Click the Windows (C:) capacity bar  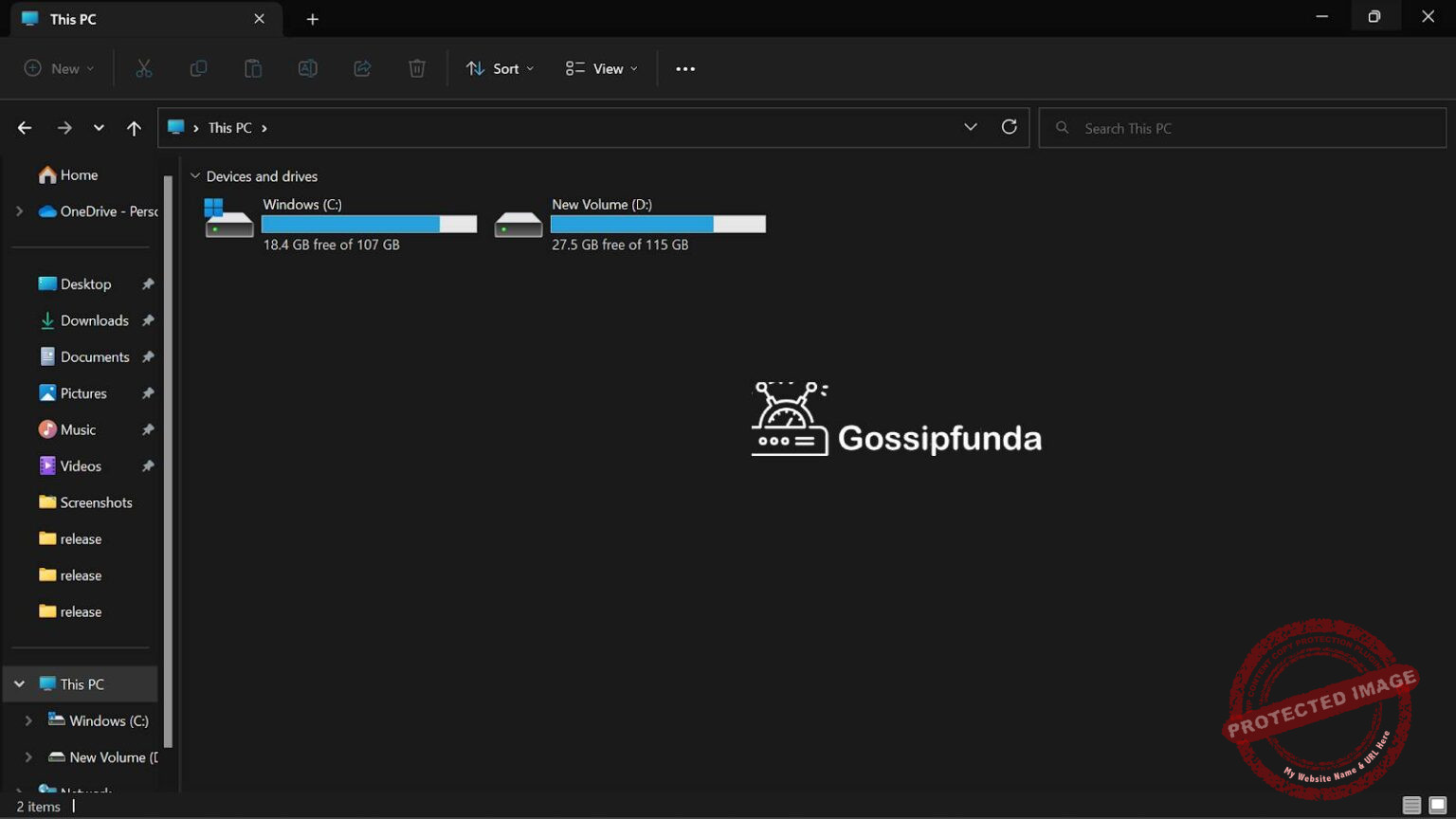click(x=369, y=224)
